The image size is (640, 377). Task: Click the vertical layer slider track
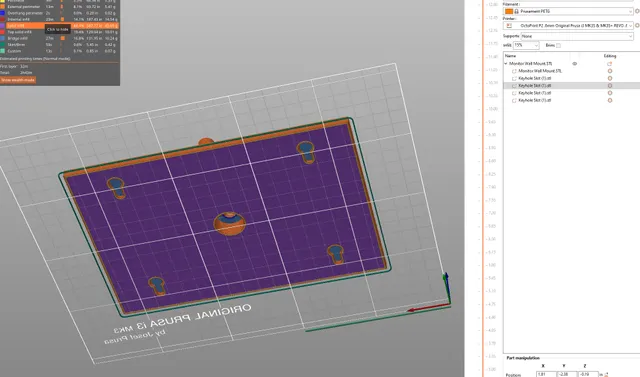[483, 188]
